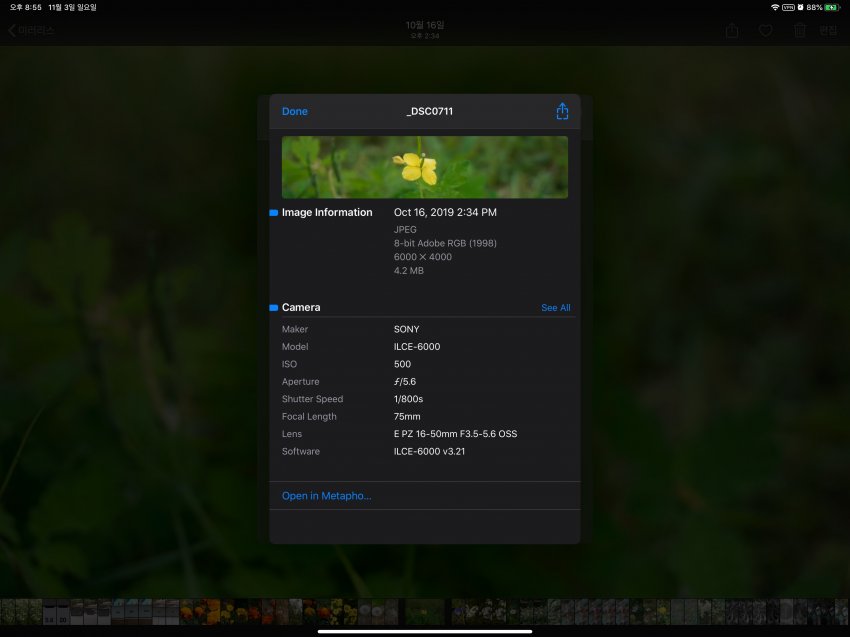The image size is (850, 637).
Task: Click the Model label
Action: 295,346
